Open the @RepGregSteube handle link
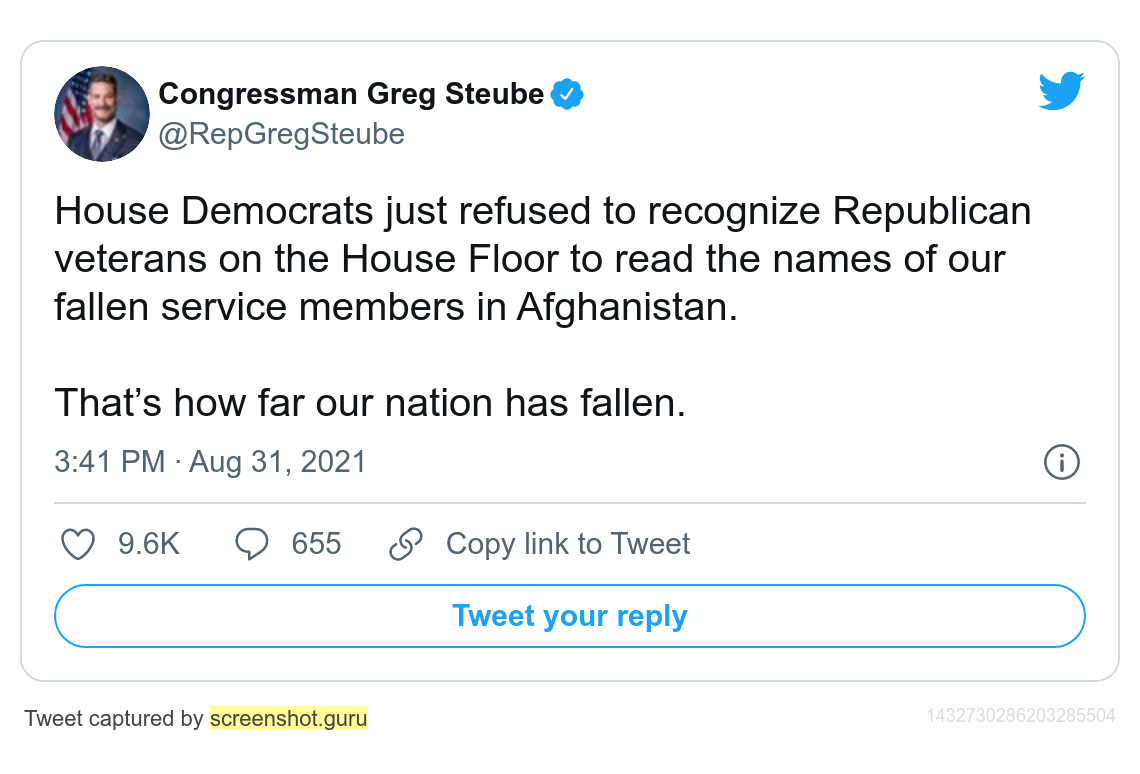The width and height of the screenshot is (1140, 774). point(281,134)
